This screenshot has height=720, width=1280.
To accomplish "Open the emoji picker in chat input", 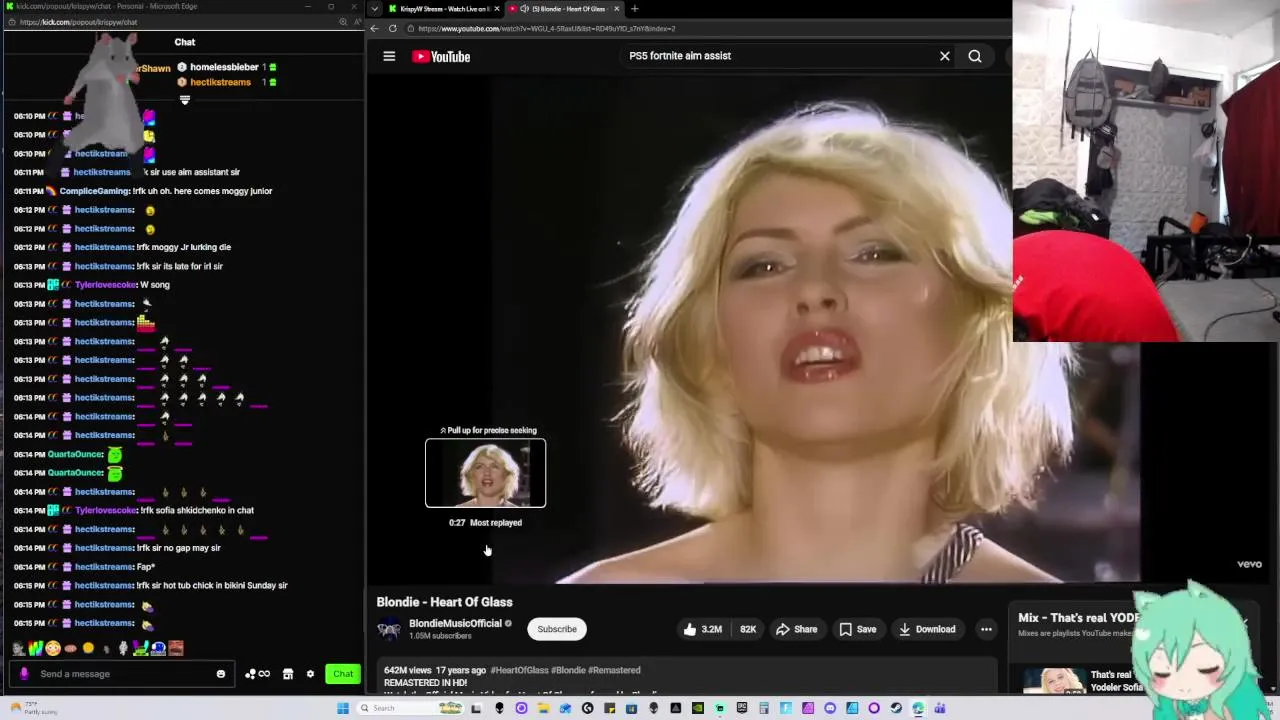I will (221, 674).
